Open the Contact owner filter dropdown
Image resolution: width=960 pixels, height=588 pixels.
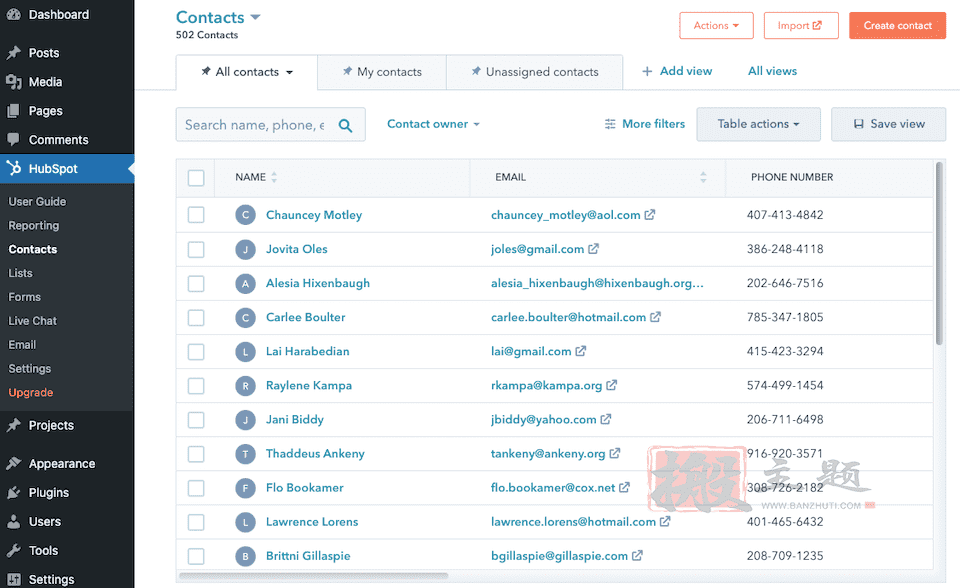click(433, 124)
